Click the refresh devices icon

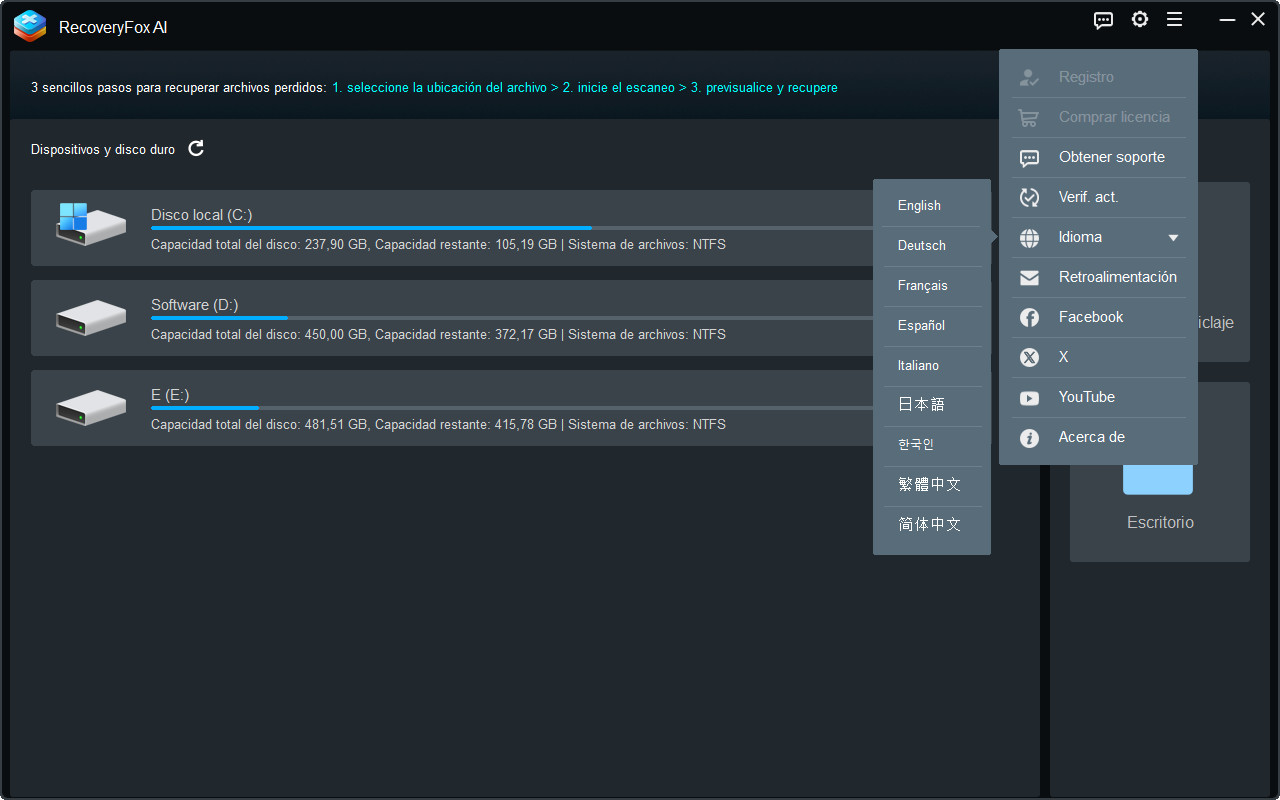coord(196,149)
